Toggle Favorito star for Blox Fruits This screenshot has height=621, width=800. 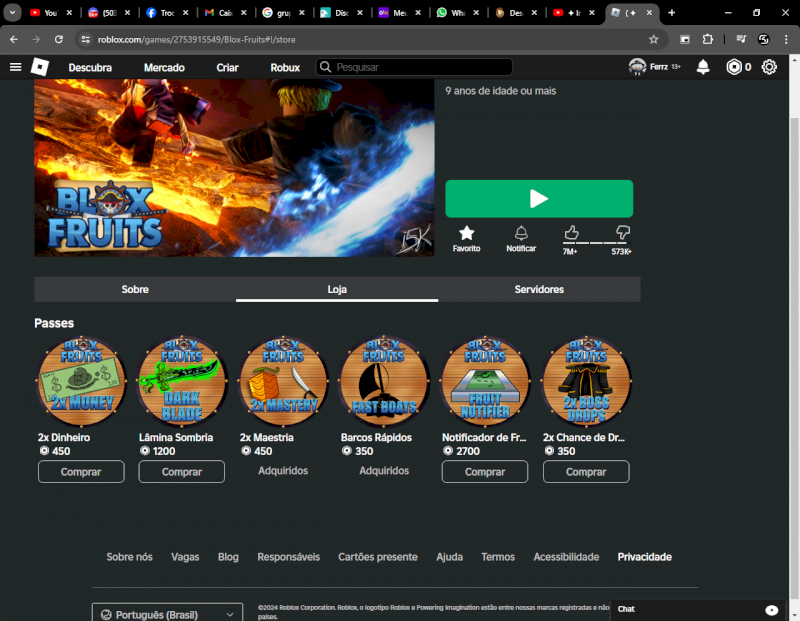pos(466,233)
